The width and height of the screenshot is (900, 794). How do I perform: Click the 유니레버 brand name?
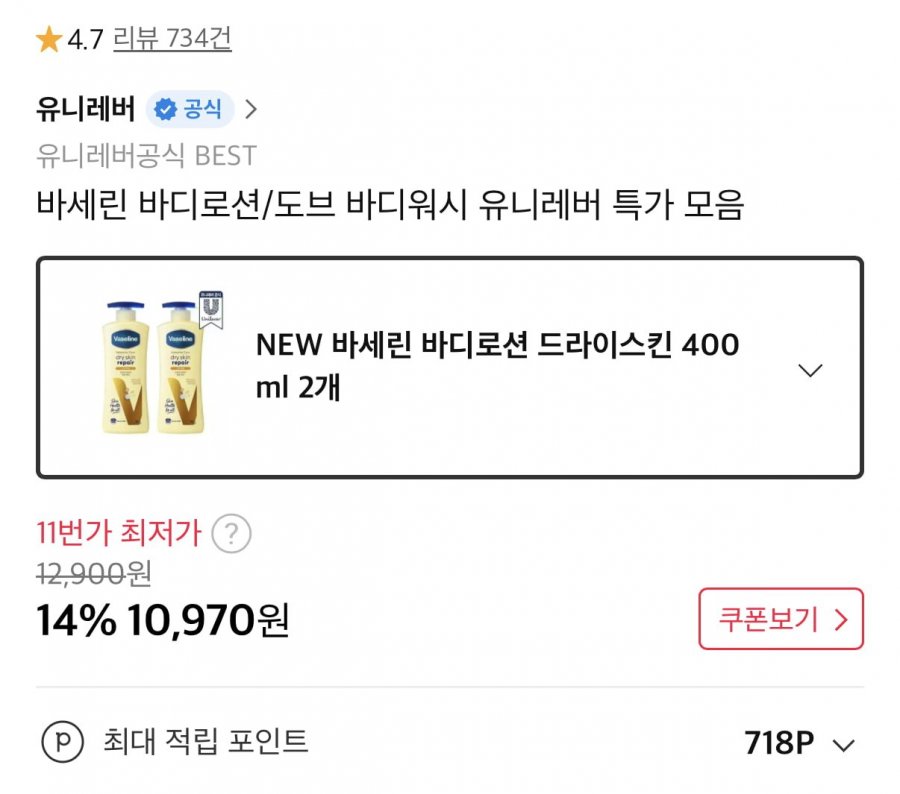click(x=85, y=109)
